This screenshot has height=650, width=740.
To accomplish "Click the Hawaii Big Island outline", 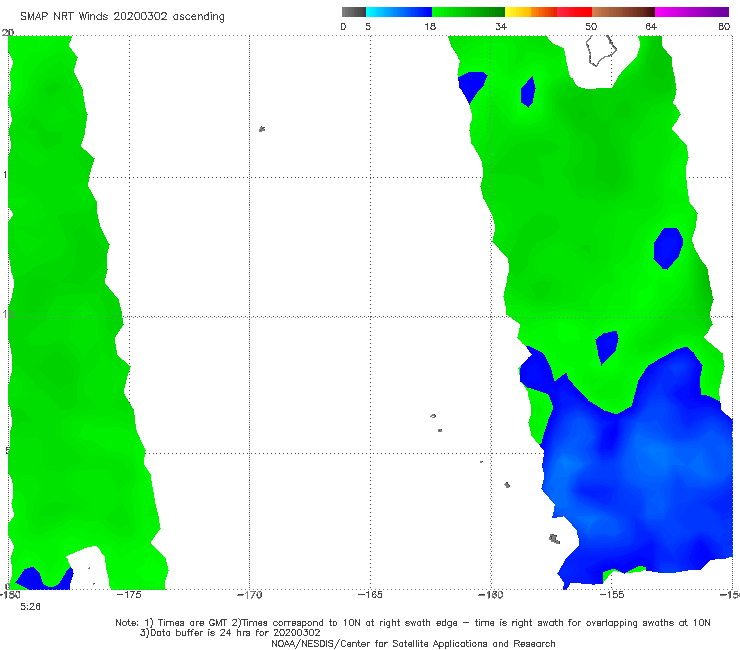I will [x=601, y=50].
